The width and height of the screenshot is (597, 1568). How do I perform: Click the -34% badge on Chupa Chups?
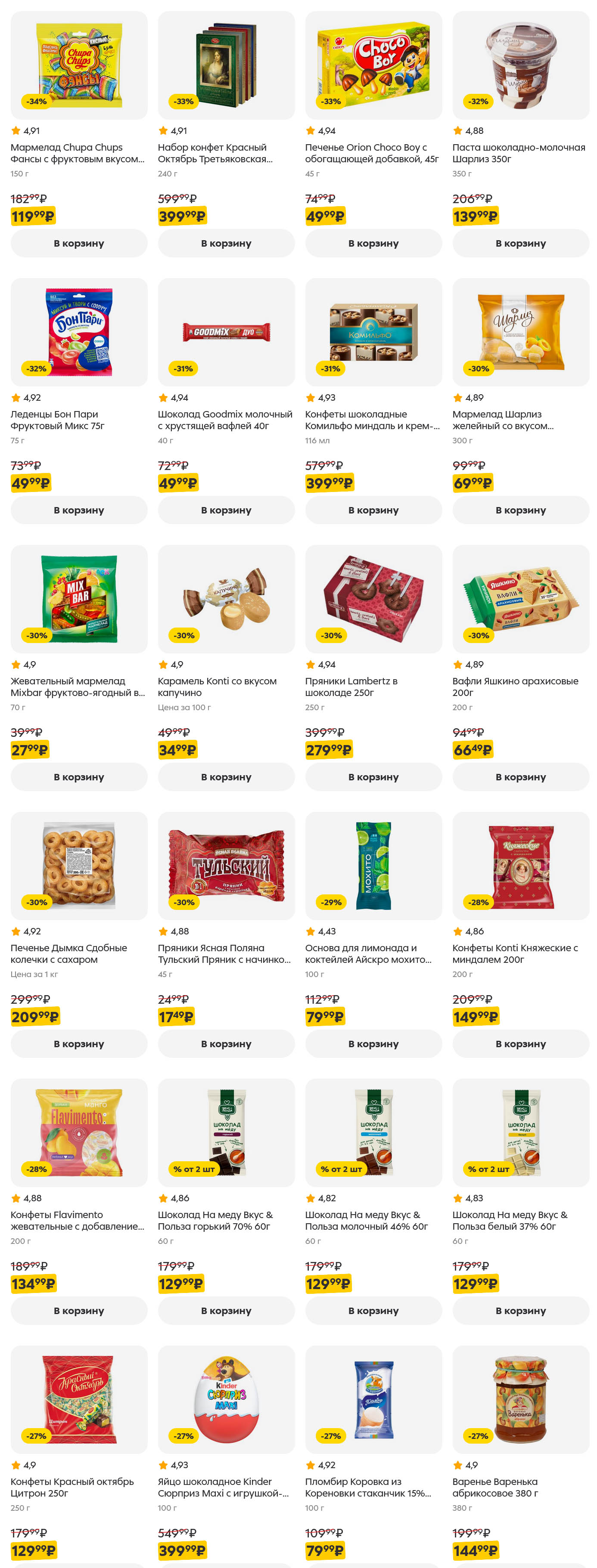[37, 102]
